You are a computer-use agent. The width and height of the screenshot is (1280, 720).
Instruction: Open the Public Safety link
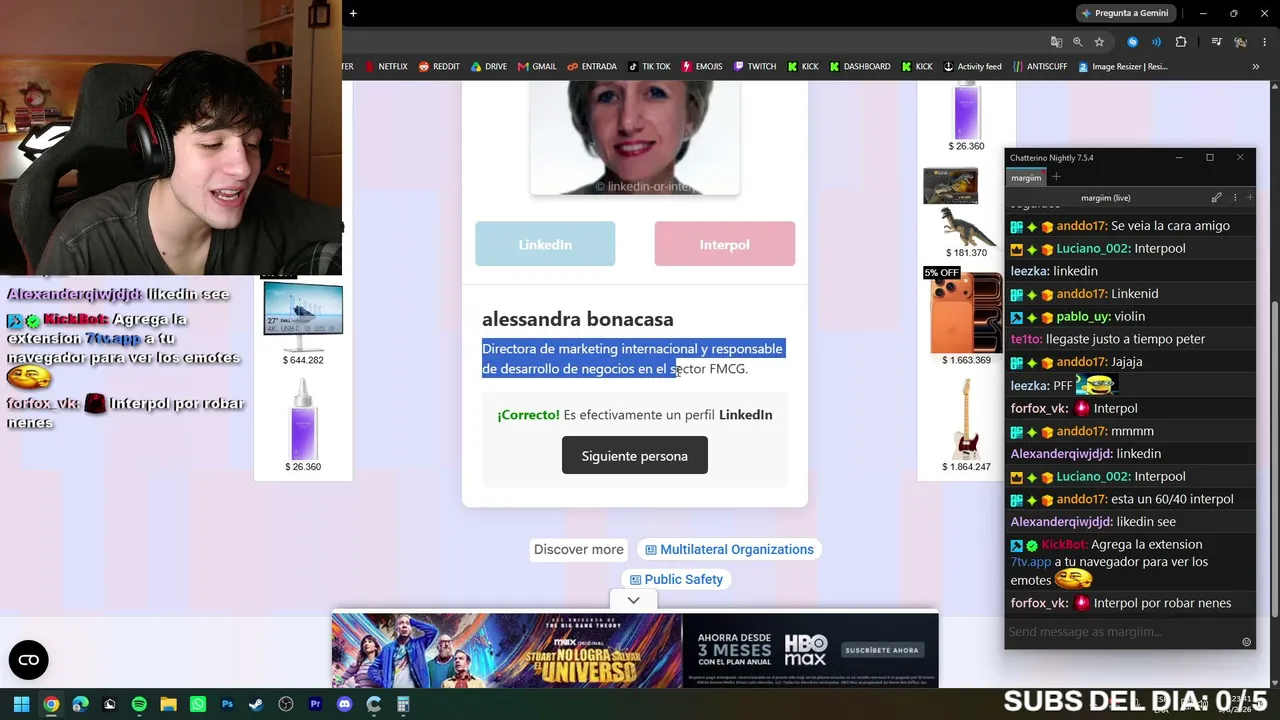click(x=676, y=579)
